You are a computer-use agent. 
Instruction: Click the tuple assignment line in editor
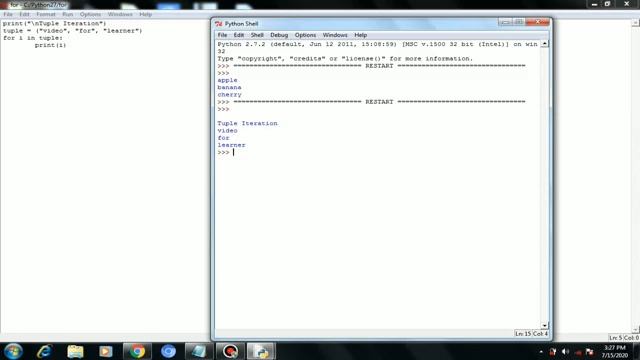72,31
